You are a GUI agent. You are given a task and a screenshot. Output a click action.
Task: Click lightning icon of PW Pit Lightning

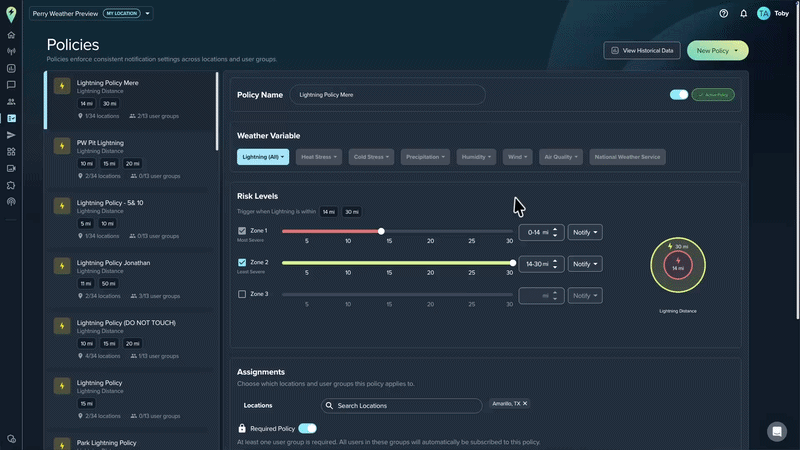click(x=62, y=146)
